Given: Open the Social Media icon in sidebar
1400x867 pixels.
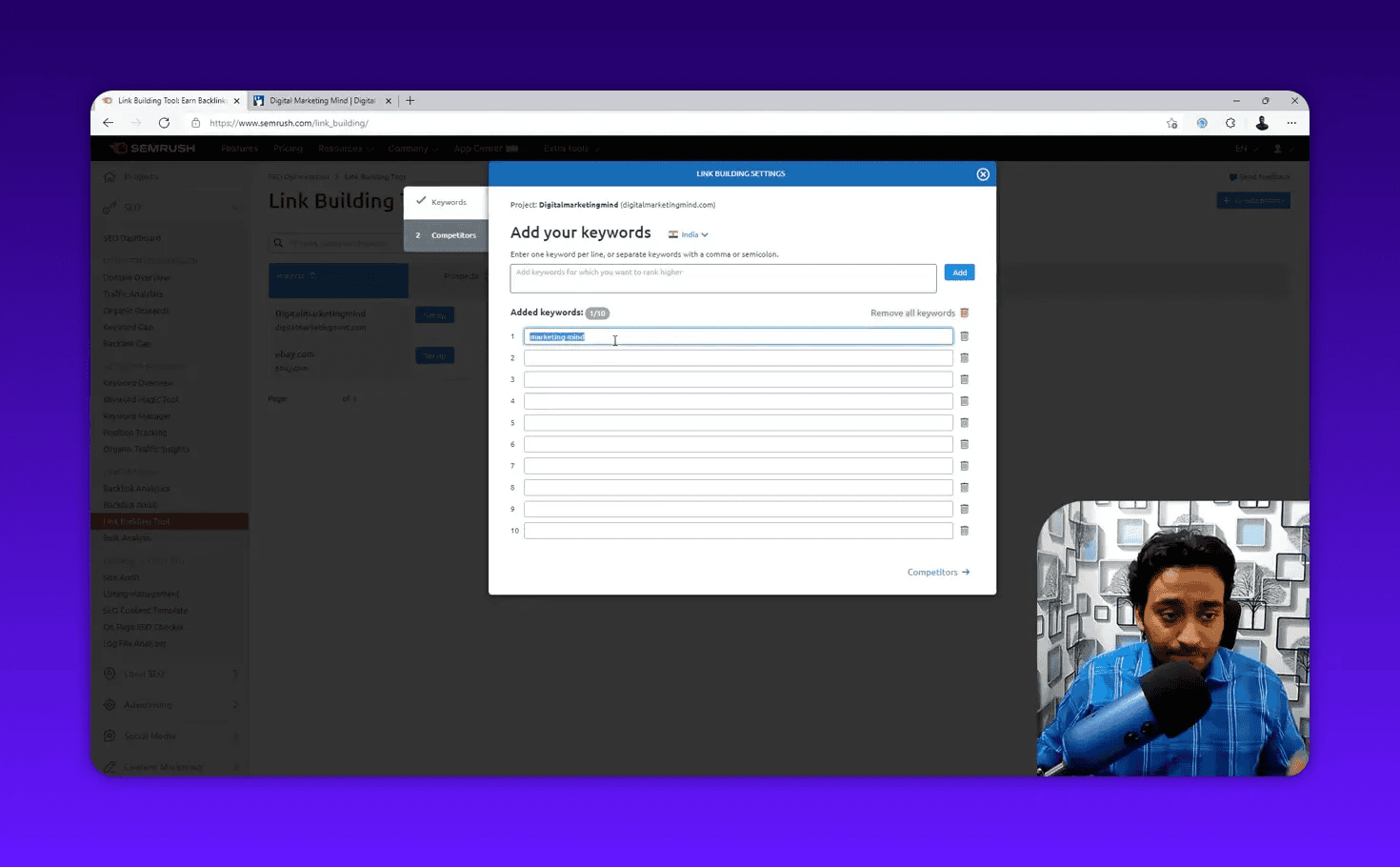Looking at the screenshot, I should 109,736.
